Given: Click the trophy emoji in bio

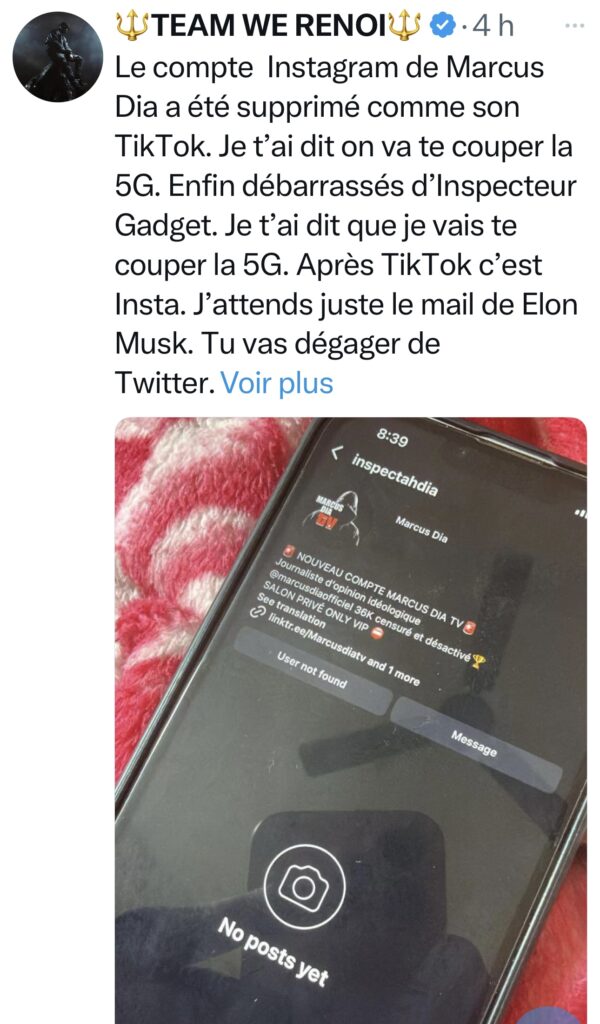Looking at the screenshot, I should [x=478, y=662].
